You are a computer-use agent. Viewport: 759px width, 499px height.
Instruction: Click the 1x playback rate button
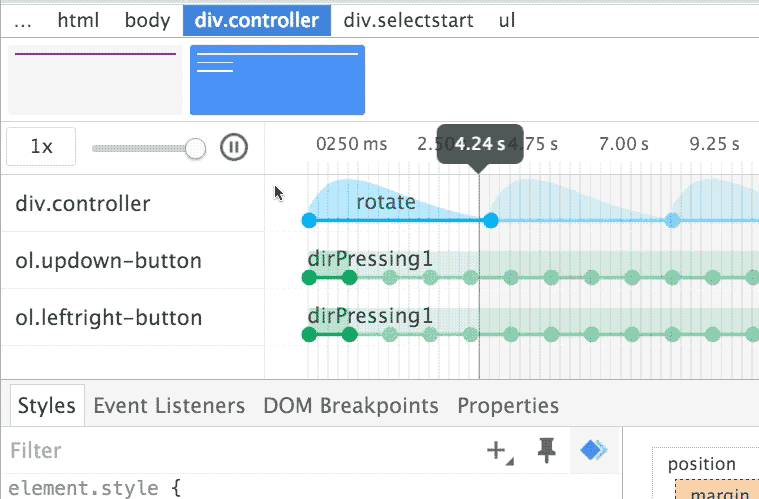pyautogui.click(x=41, y=147)
